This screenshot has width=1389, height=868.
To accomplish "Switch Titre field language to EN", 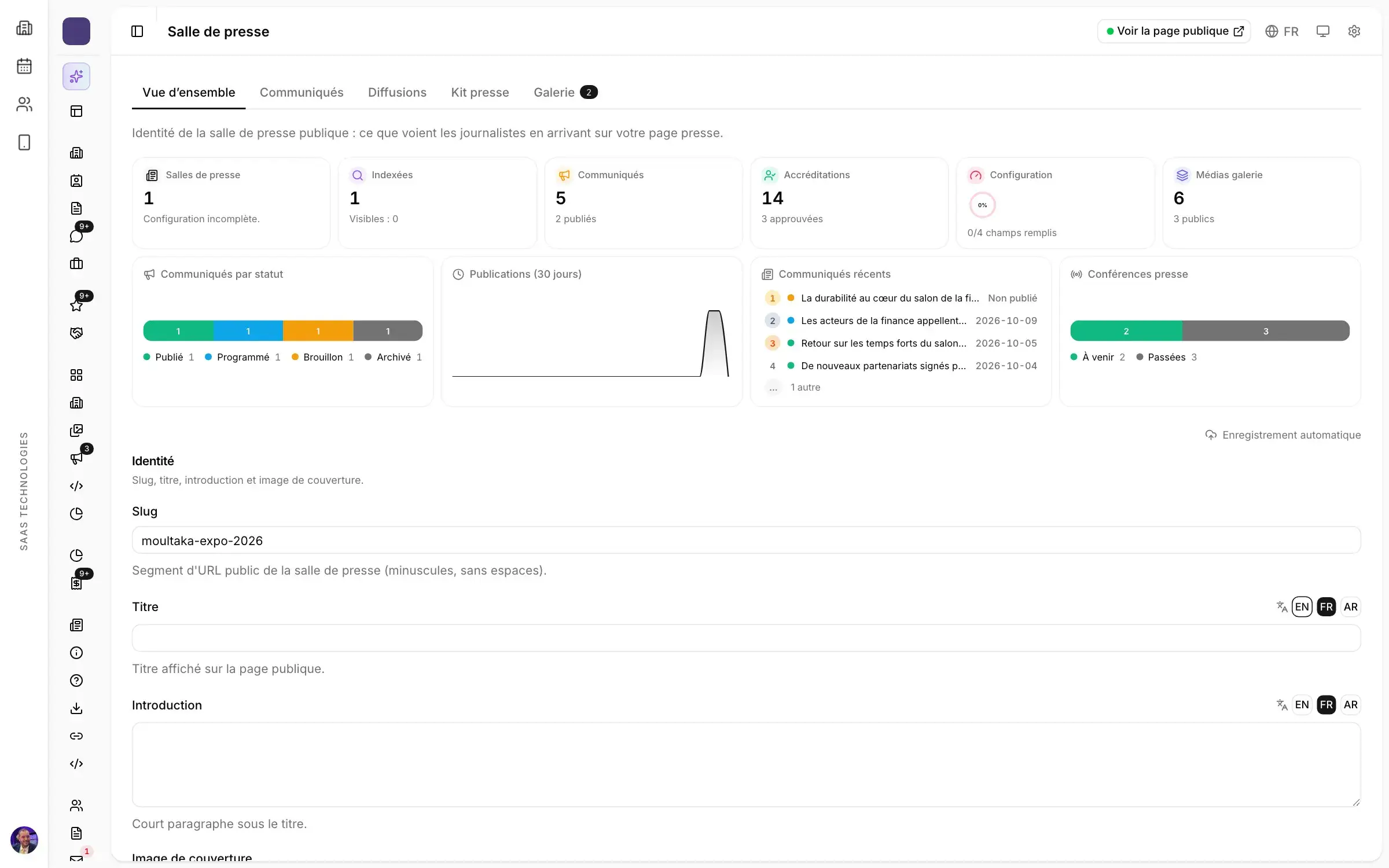I will [1302, 606].
